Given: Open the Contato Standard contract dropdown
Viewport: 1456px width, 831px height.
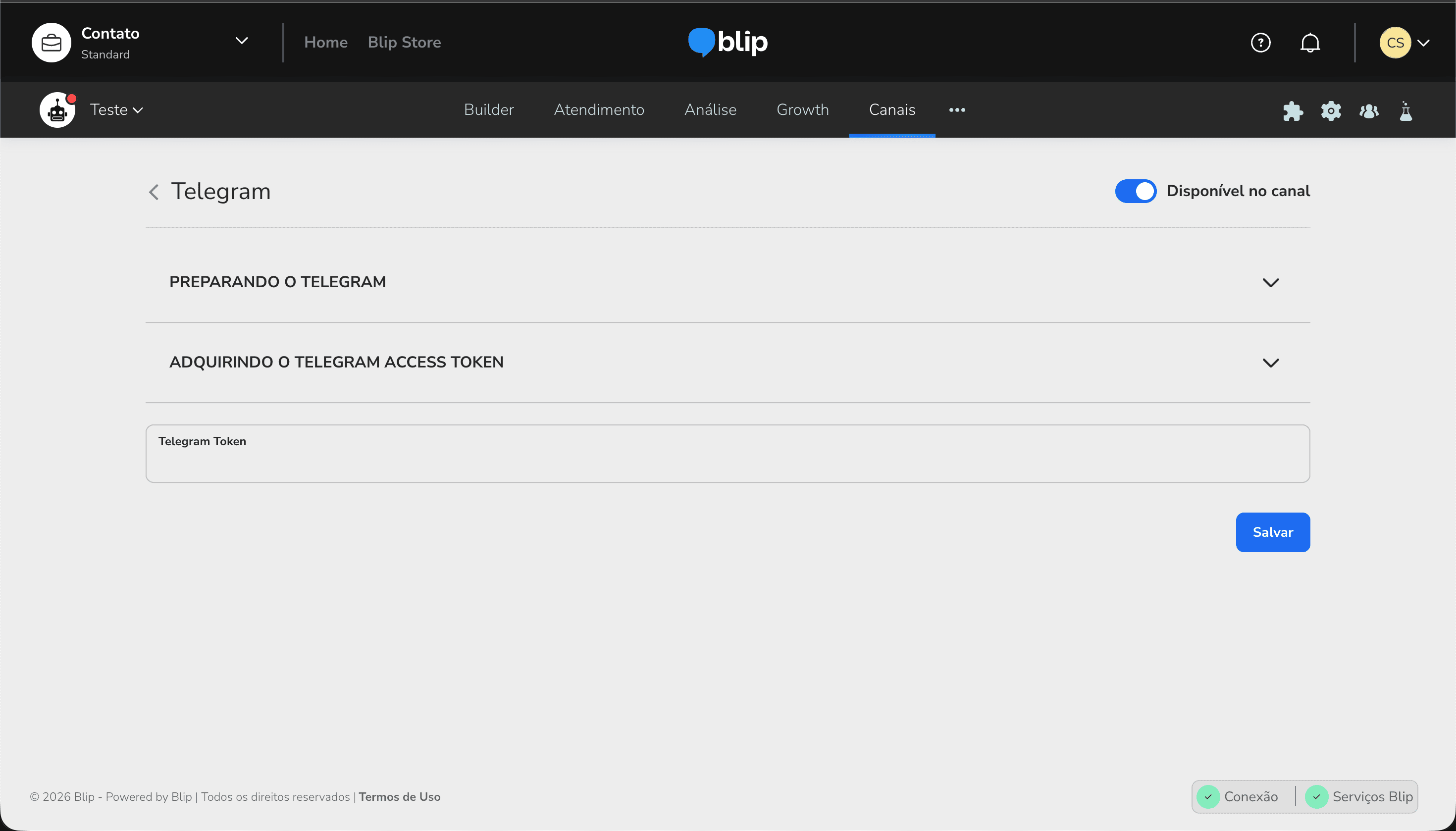Looking at the screenshot, I should coord(242,41).
